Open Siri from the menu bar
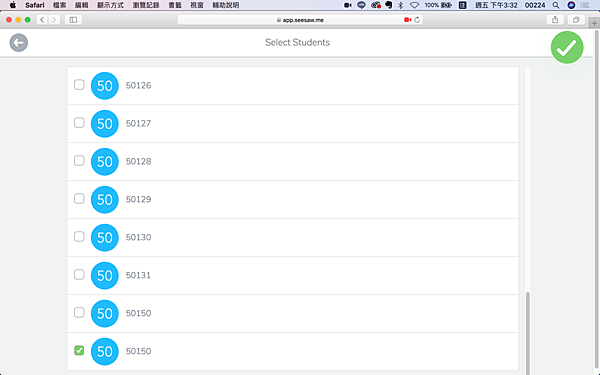The width and height of the screenshot is (600, 375). click(x=571, y=5)
